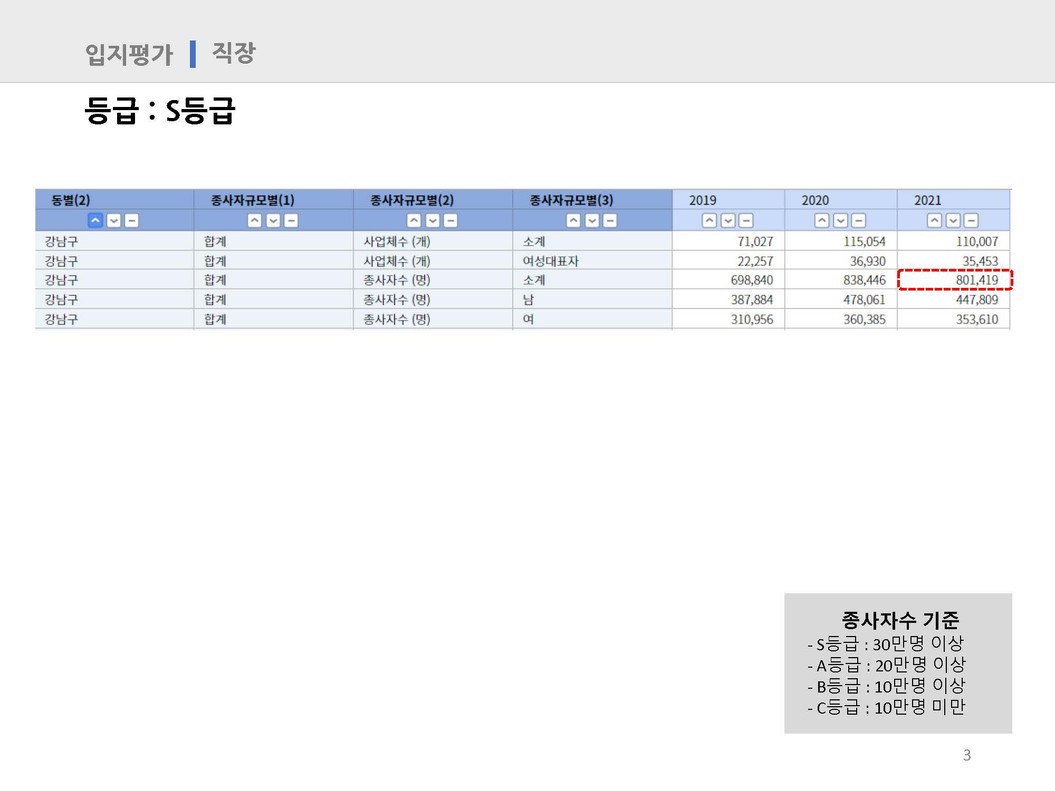The width and height of the screenshot is (1055, 791).
Task: Click the C등급 : 10만명 미만 line
Action: click(886, 708)
